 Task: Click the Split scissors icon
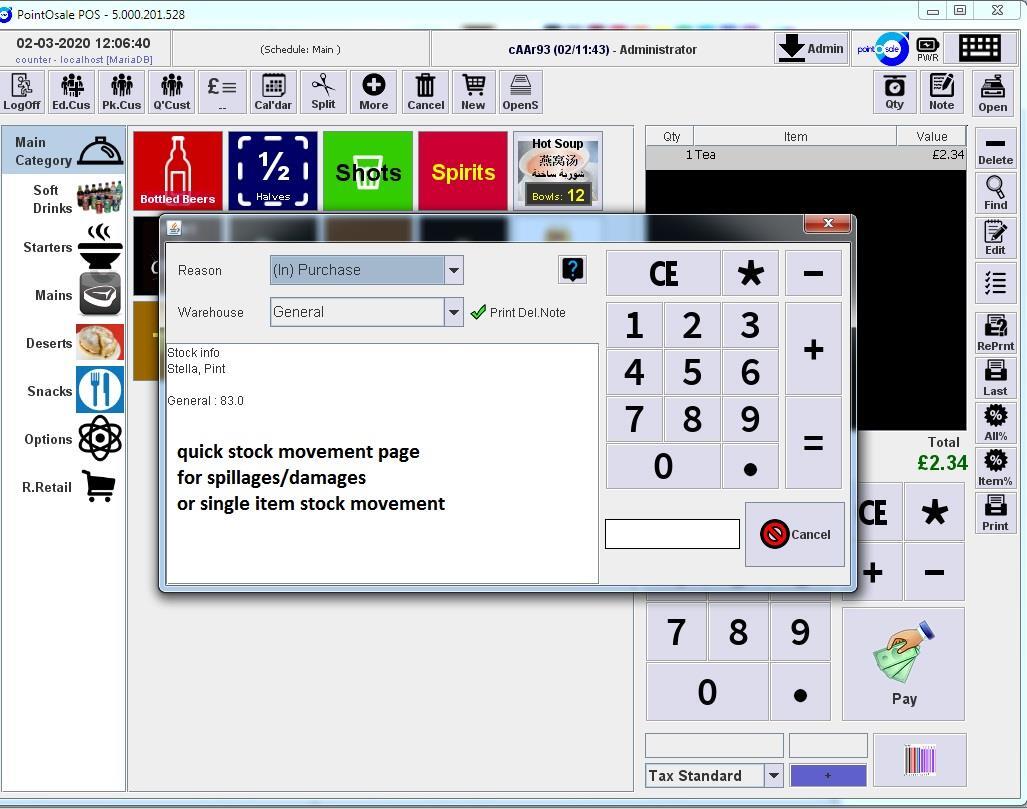click(324, 92)
